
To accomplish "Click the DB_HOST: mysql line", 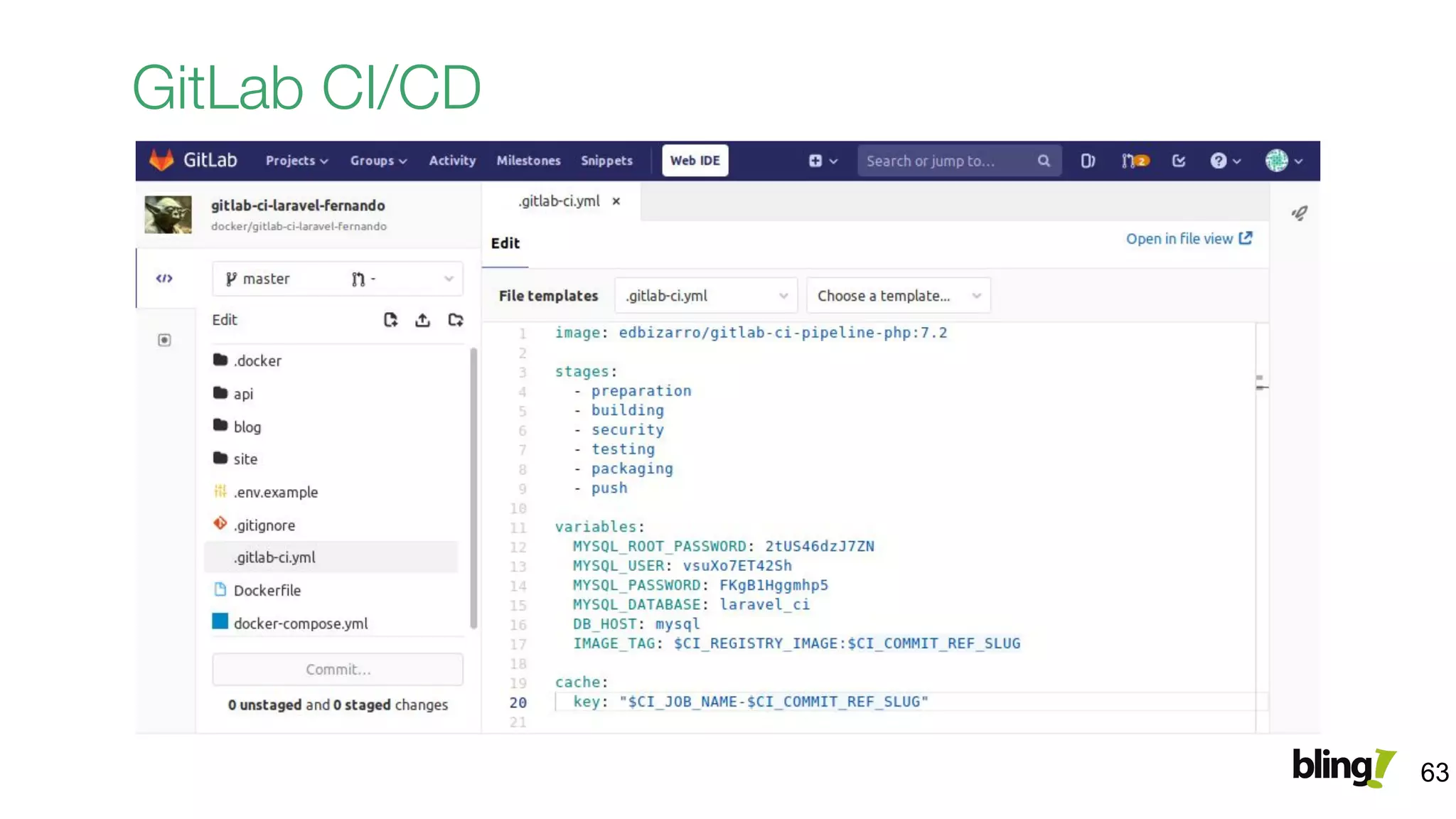I will pos(636,624).
